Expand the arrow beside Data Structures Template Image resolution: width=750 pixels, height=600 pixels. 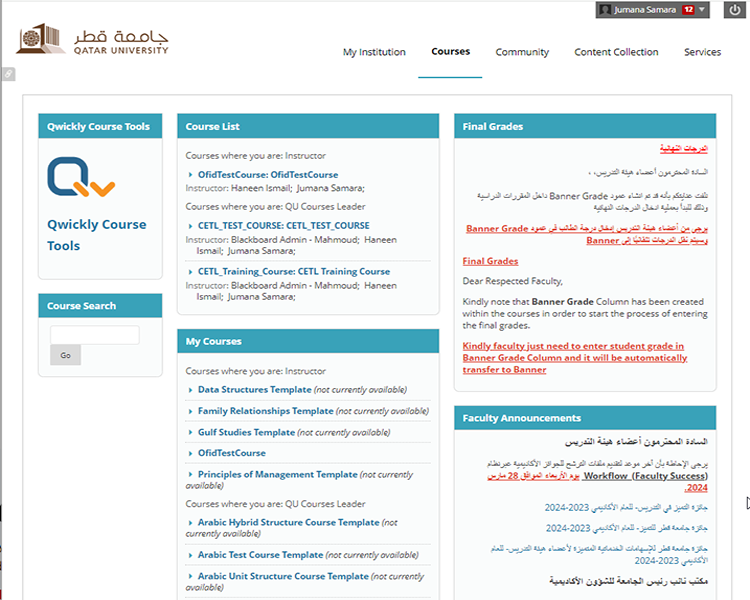pyautogui.click(x=190, y=390)
